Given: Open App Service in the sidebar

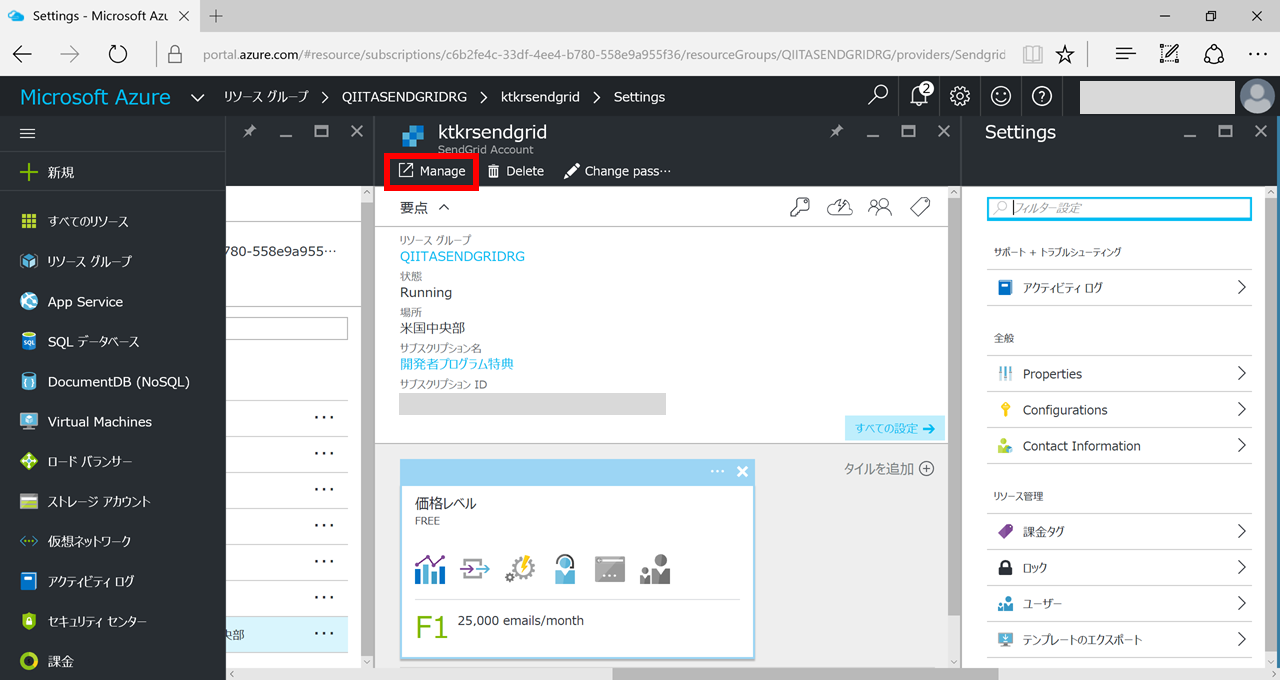Looking at the screenshot, I should (113, 301).
